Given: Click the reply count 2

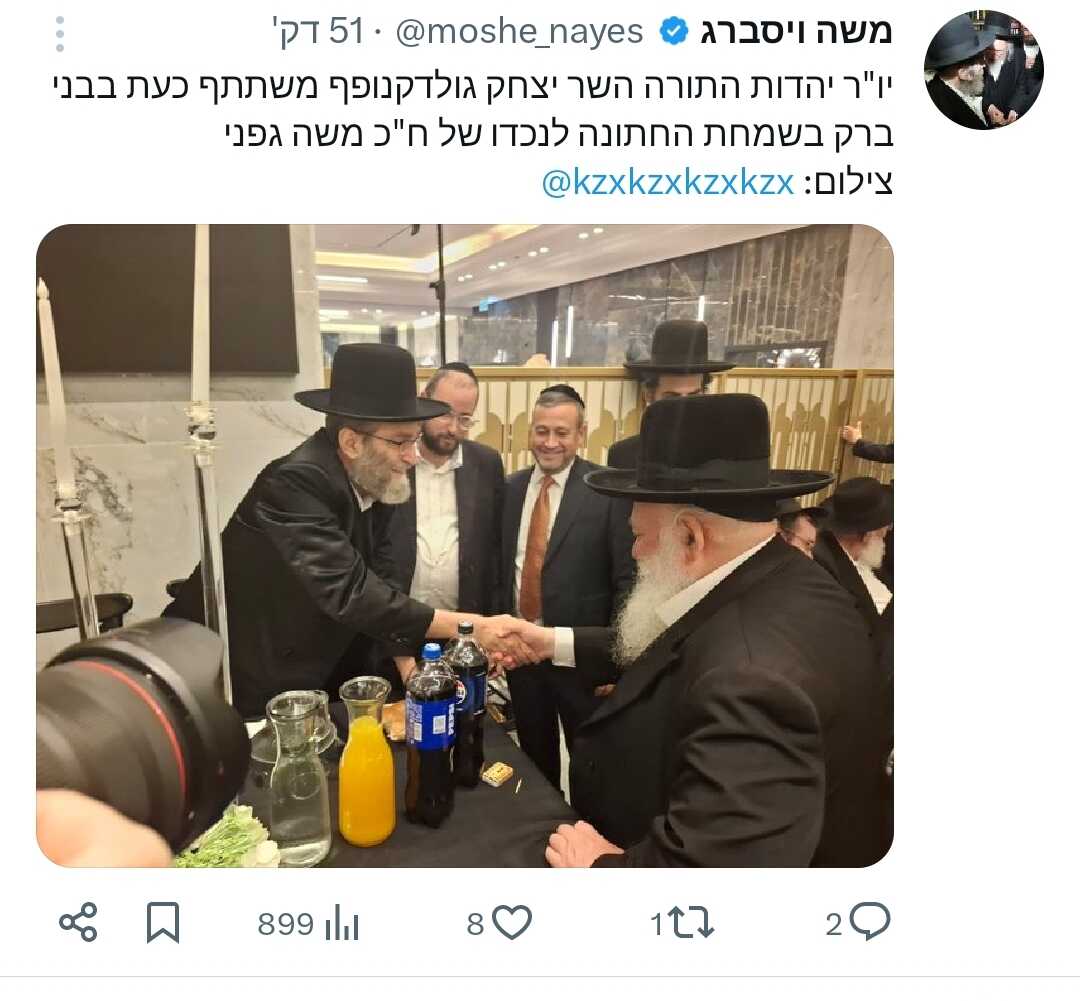Looking at the screenshot, I should [833, 924].
